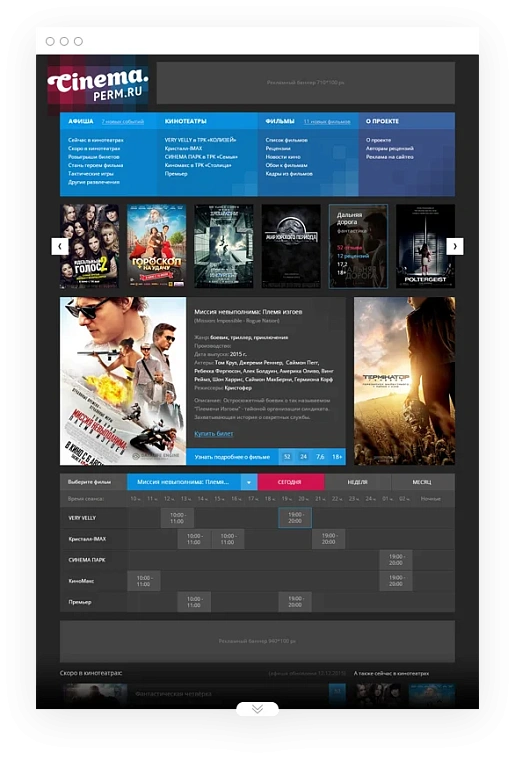515x760 pixels.
Task: Open the 'Идеальный голос 2' poster
Action: (90, 246)
